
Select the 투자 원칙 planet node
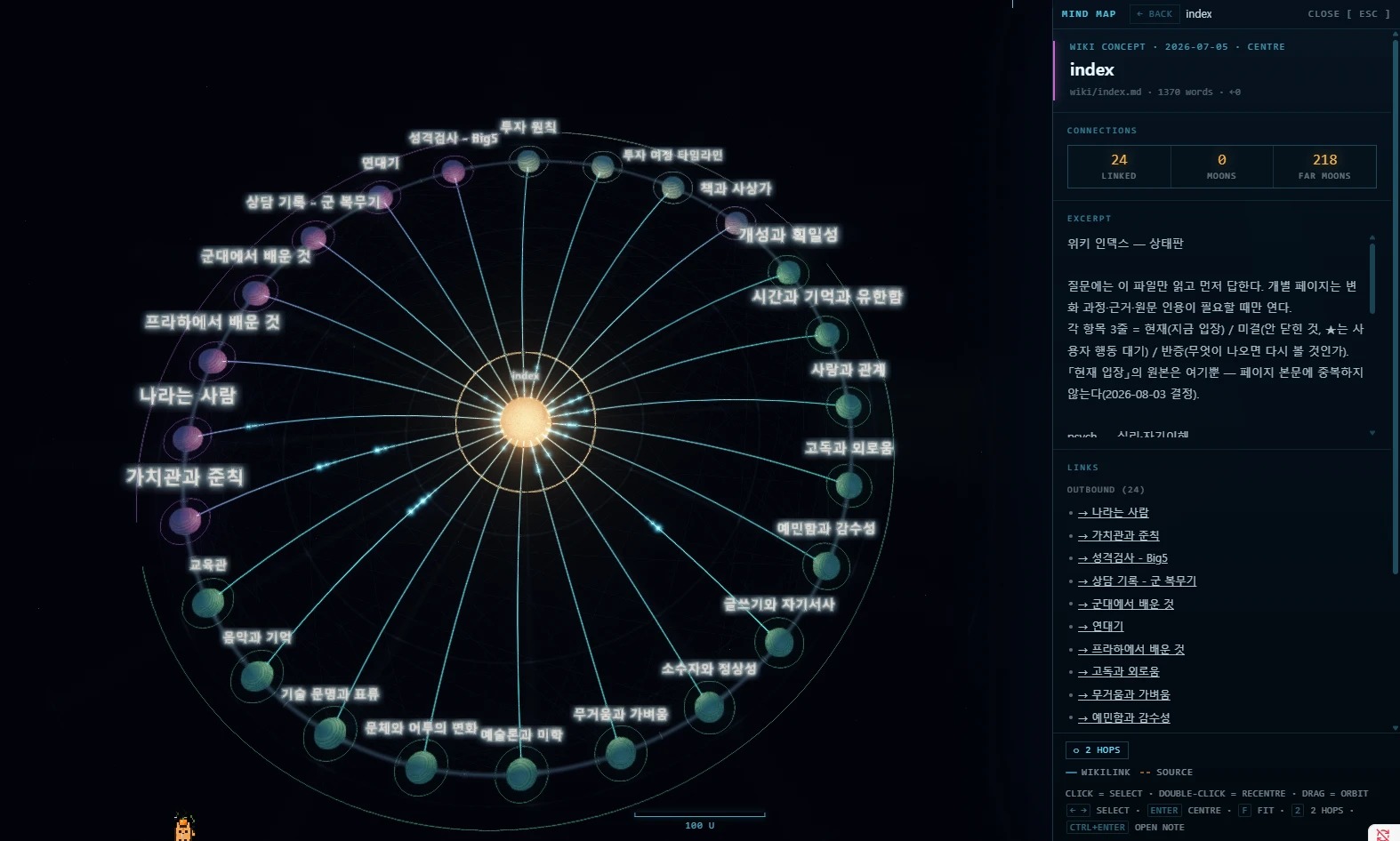click(528, 161)
